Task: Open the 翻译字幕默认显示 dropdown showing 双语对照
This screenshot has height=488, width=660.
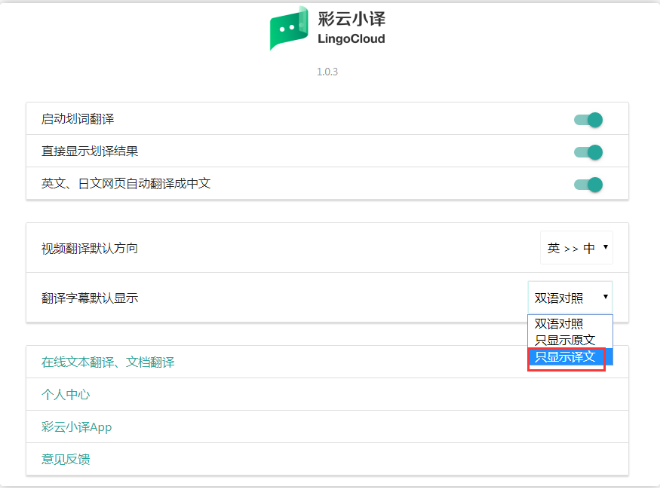Action: [x=570, y=298]
